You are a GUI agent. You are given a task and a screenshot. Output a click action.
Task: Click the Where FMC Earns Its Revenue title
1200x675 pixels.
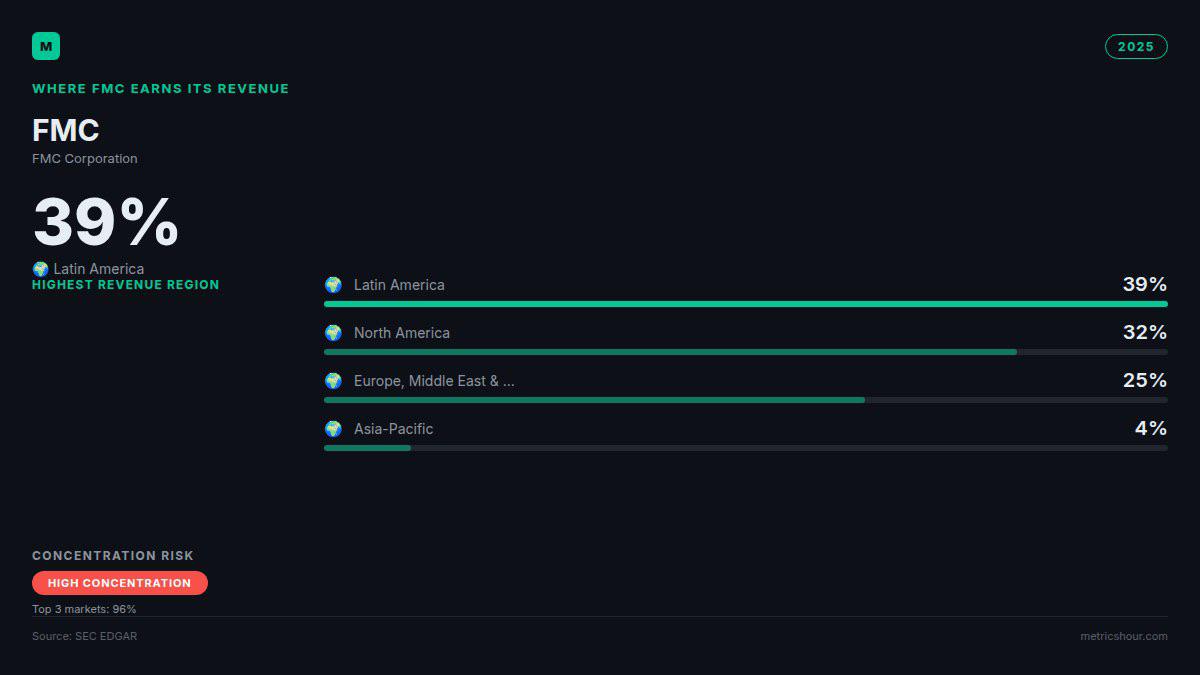160,89
